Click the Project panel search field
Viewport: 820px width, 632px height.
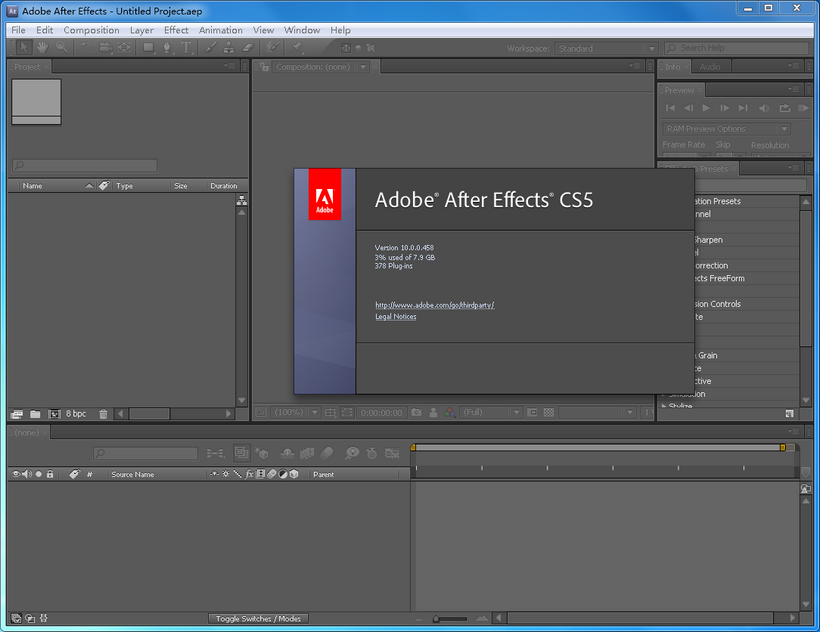(85, 166)
